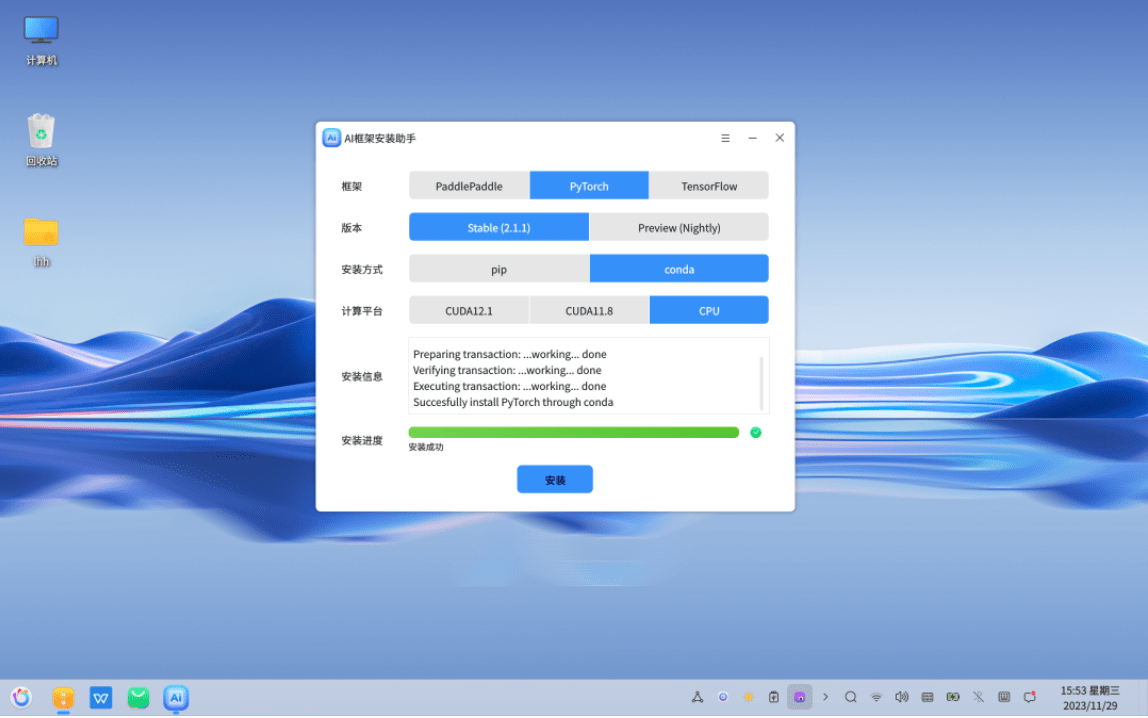Image resolution: width=1148 pixels, height=718 pixels.
Task: Click the 安装 install button
Action: (554, 479)
